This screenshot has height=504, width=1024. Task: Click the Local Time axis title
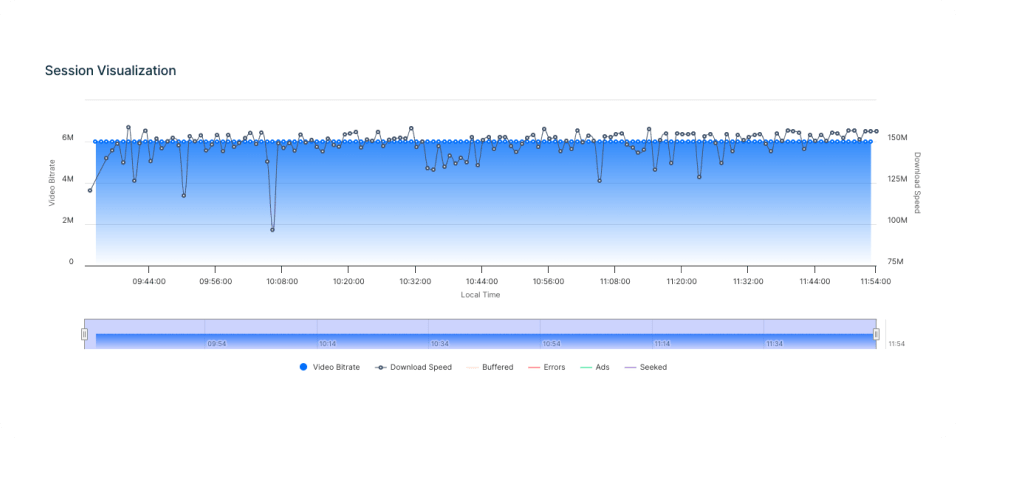(481, 295)
